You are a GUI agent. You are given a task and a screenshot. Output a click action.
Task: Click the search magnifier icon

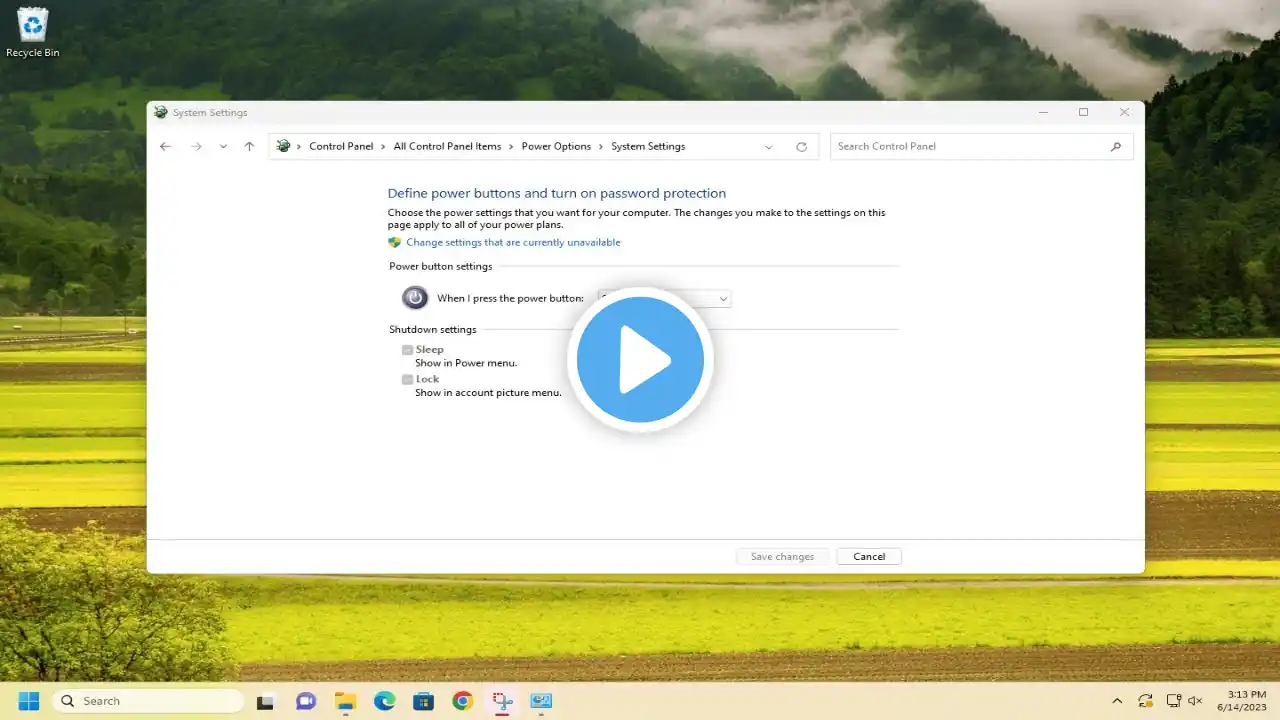pos(1116,147)
